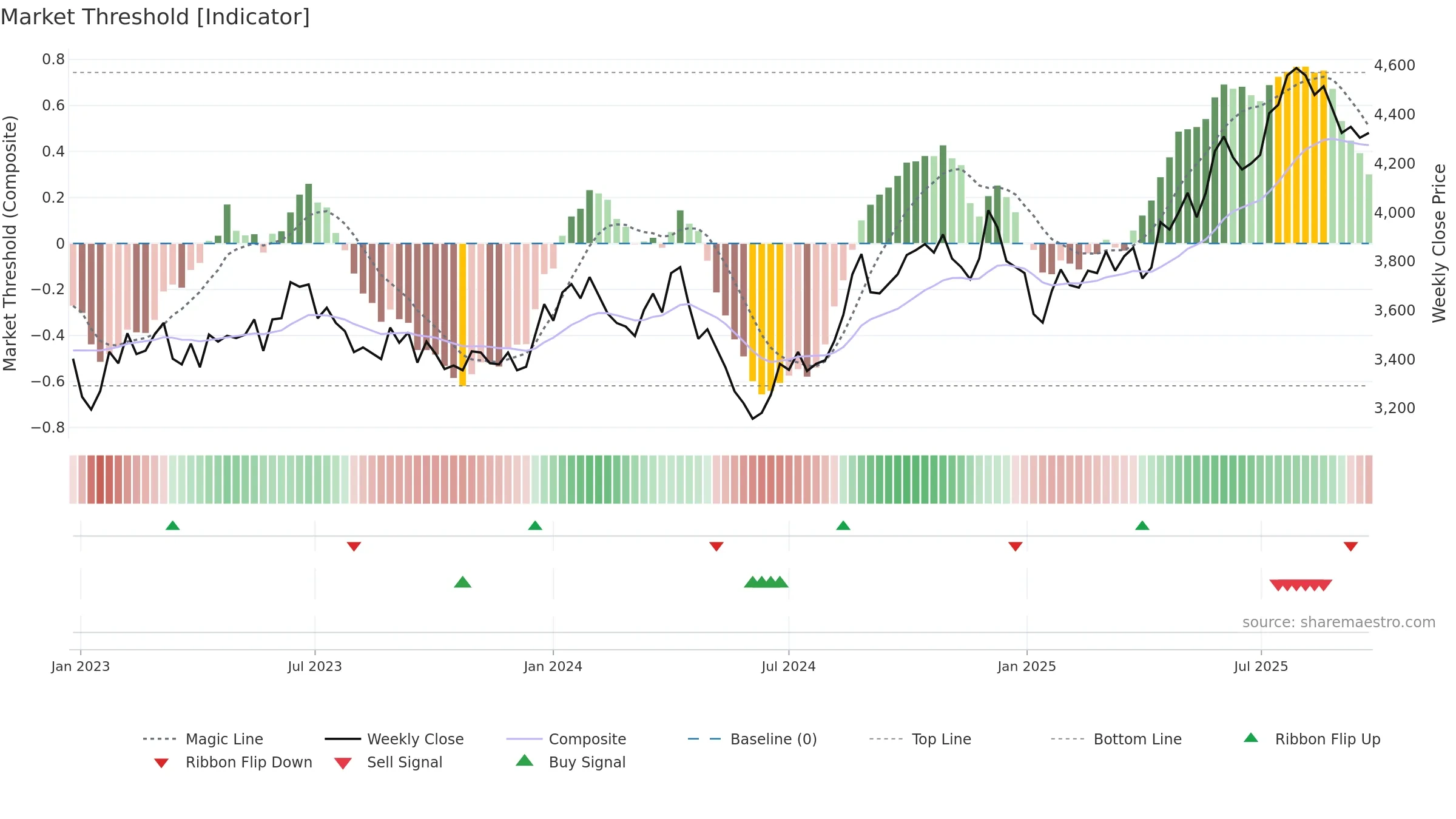
Task: Toggle the Weekly Close legend entry
Action: click(x=394, y=739)
